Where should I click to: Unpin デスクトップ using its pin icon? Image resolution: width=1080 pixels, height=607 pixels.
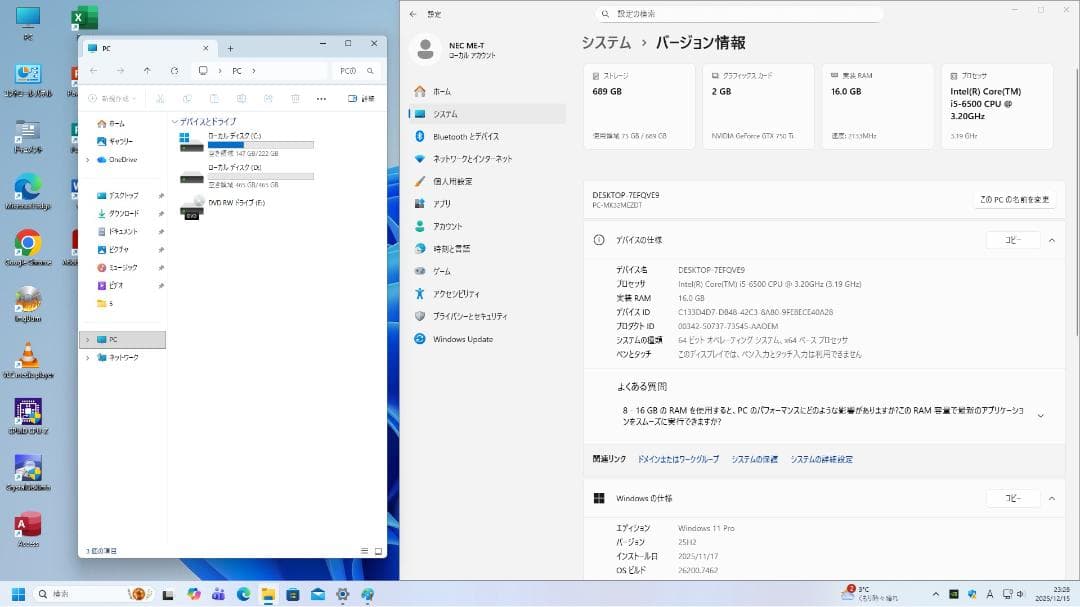click(162, 196)
